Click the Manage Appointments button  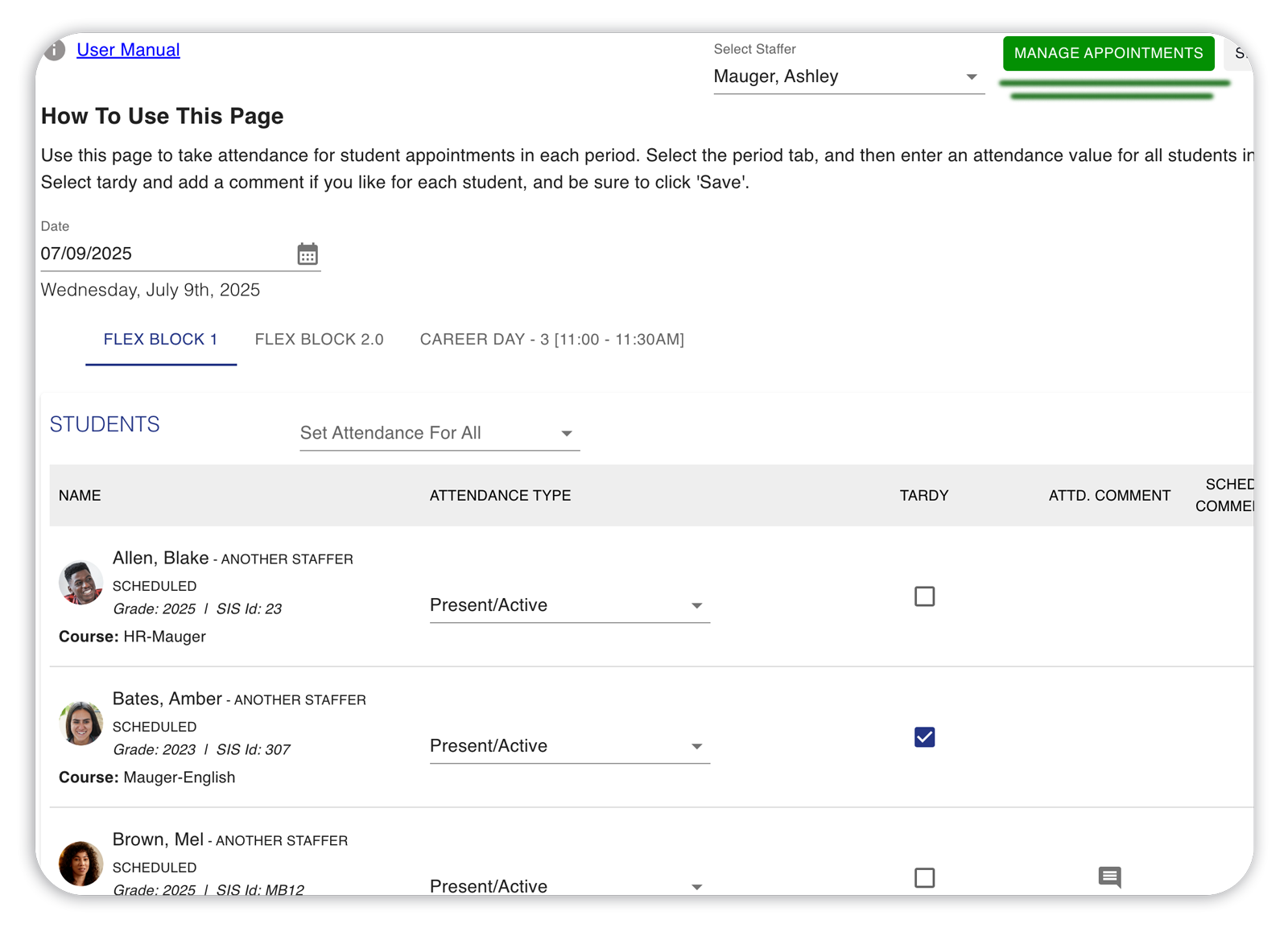(1108, 53)
